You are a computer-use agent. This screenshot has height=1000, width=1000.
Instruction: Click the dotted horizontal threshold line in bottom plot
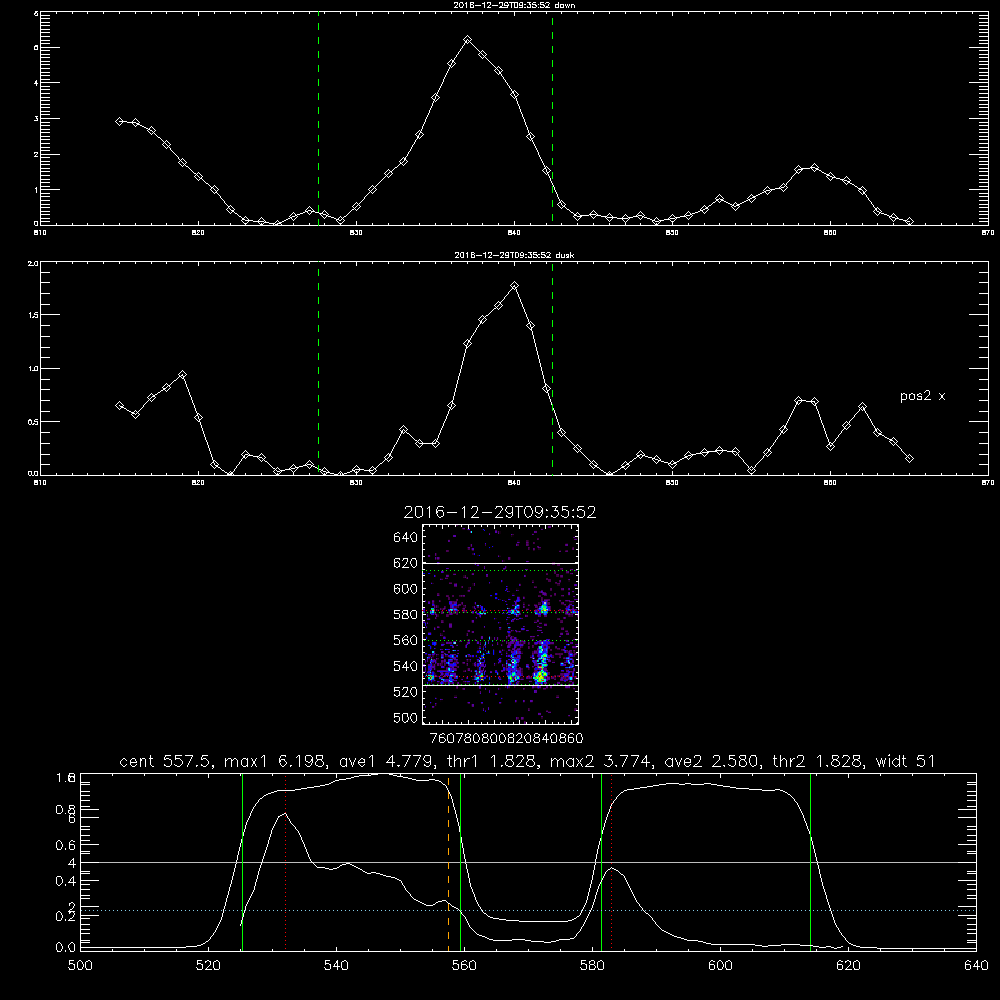528,911
